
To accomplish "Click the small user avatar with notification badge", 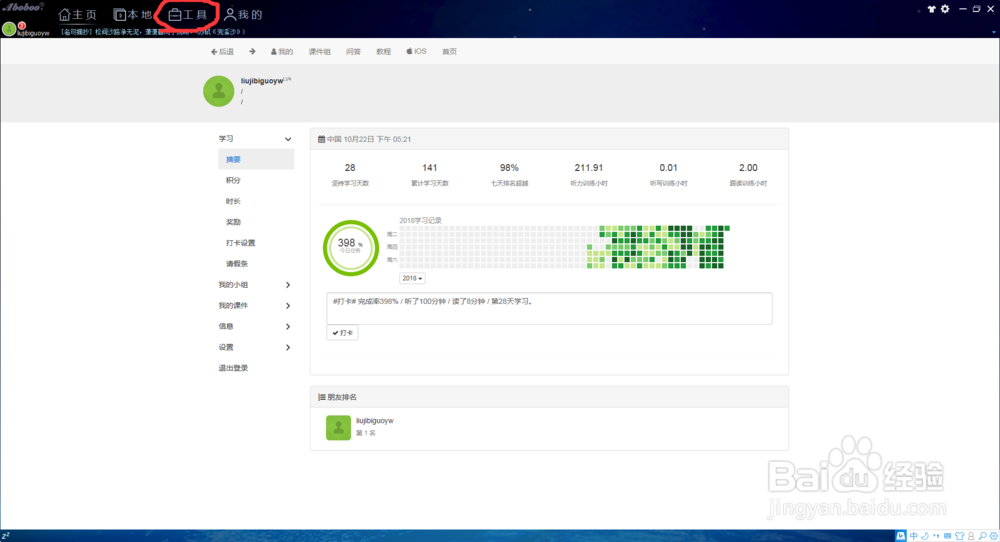I will click(10, 29).
